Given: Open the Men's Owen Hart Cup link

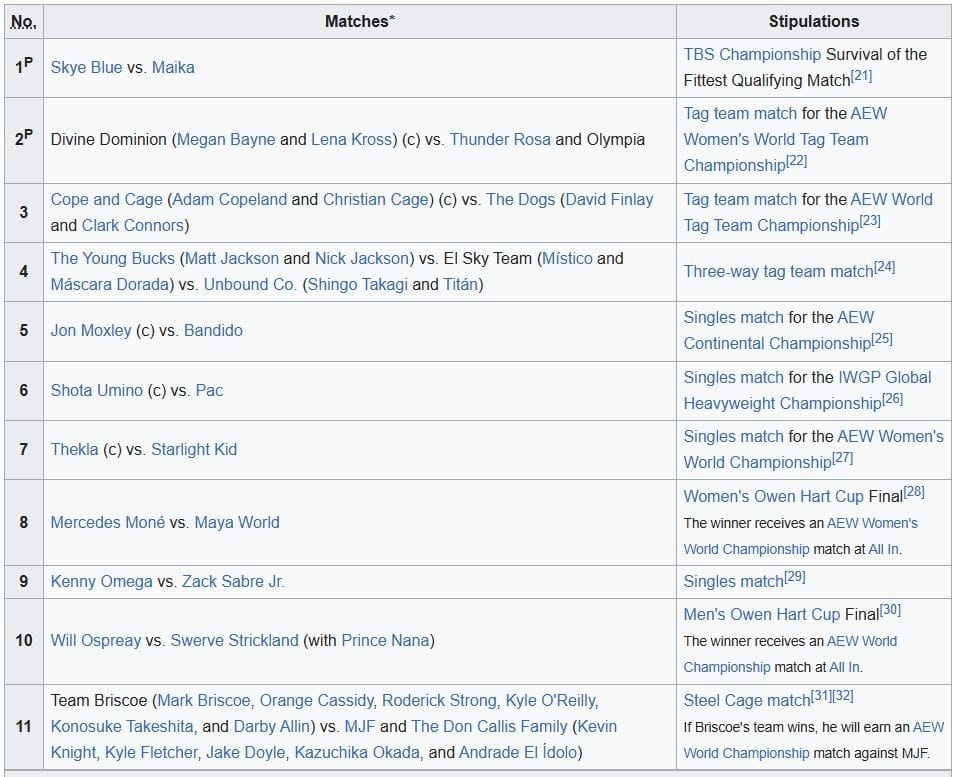Looking at the screenshot, I should click(762, 615).
